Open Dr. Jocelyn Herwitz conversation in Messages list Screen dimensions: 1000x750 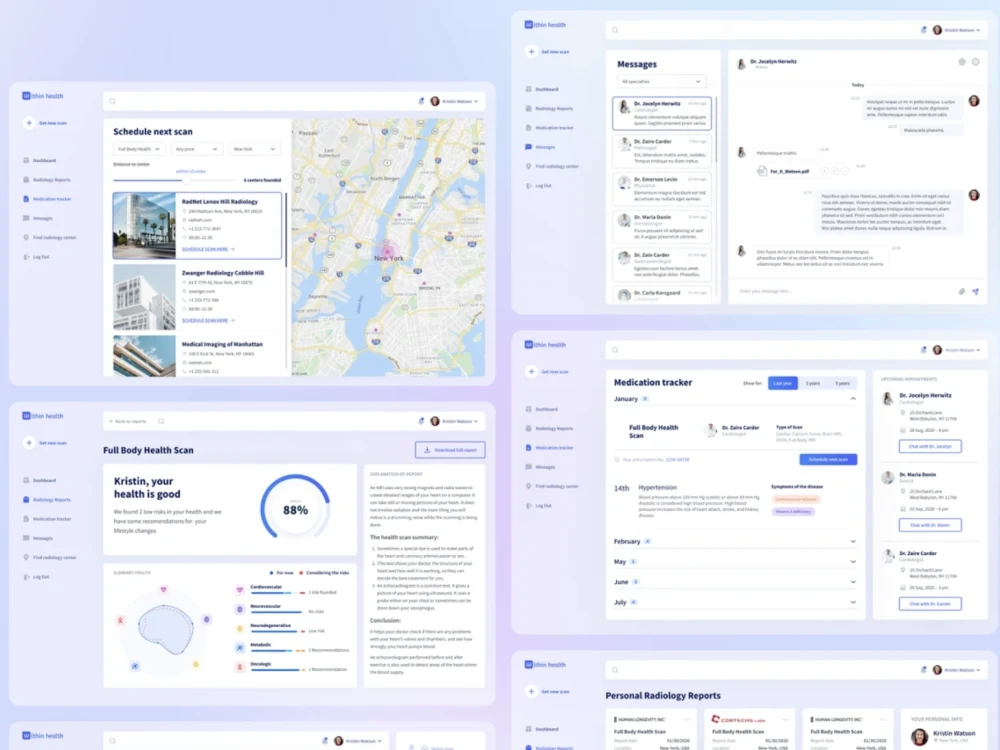[x=662, y=114]
